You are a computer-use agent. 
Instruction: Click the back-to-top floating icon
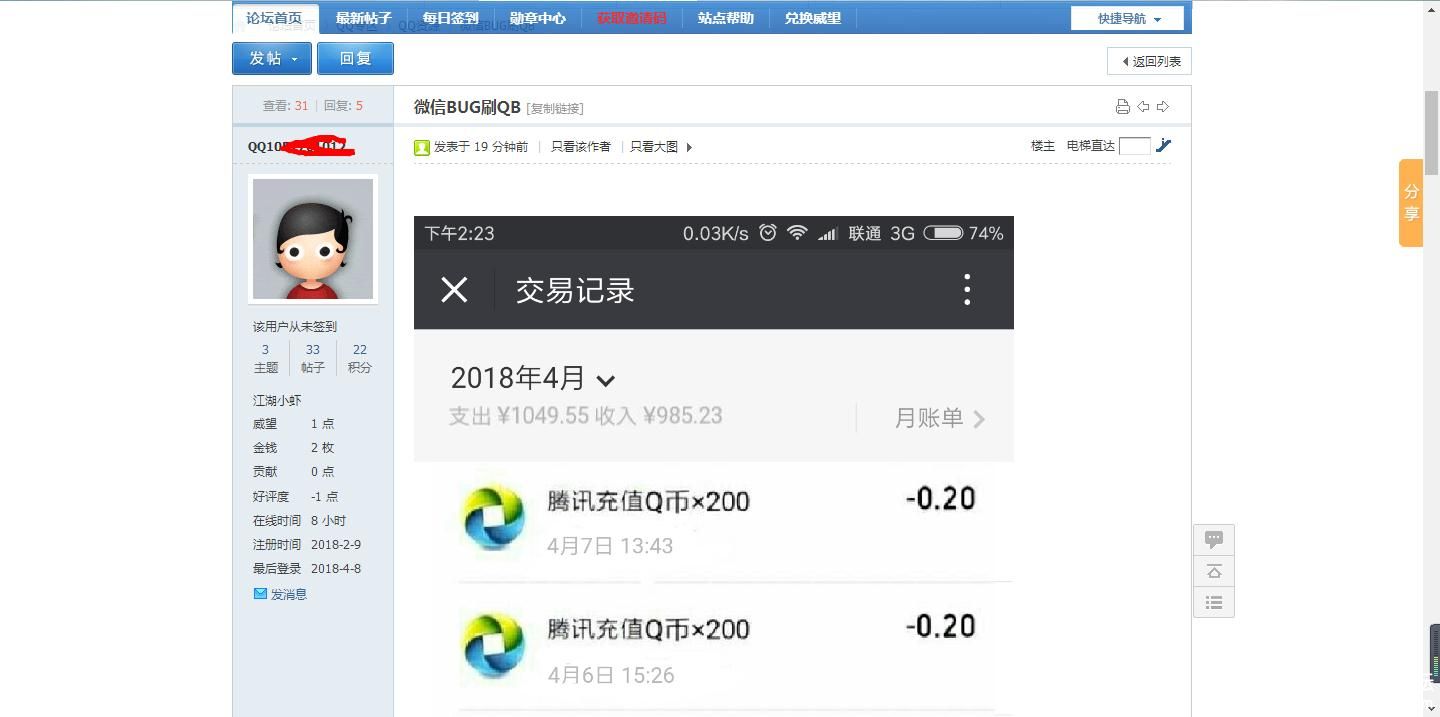(1214, 571)
